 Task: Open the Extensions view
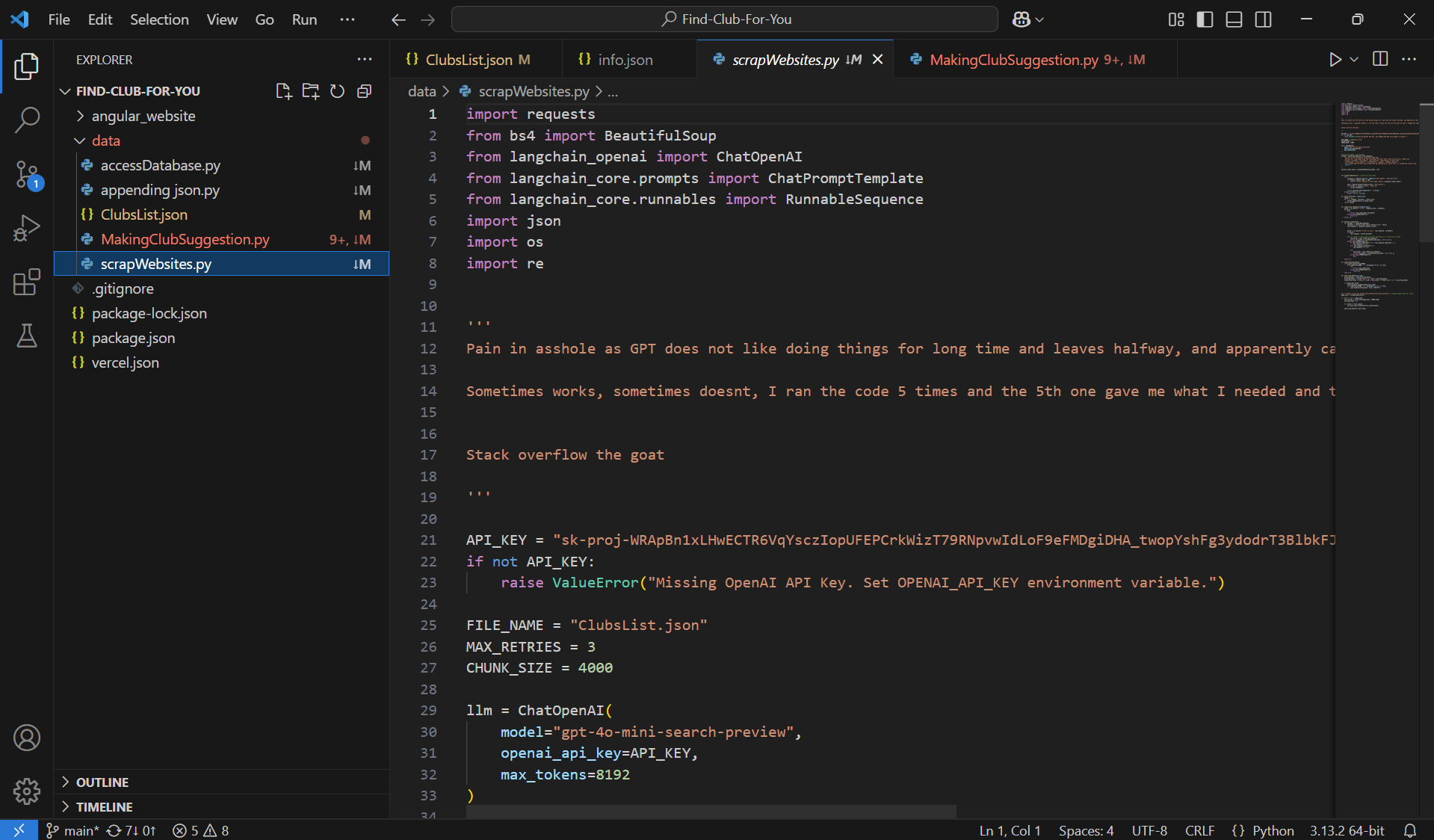(x=27, y=282)
